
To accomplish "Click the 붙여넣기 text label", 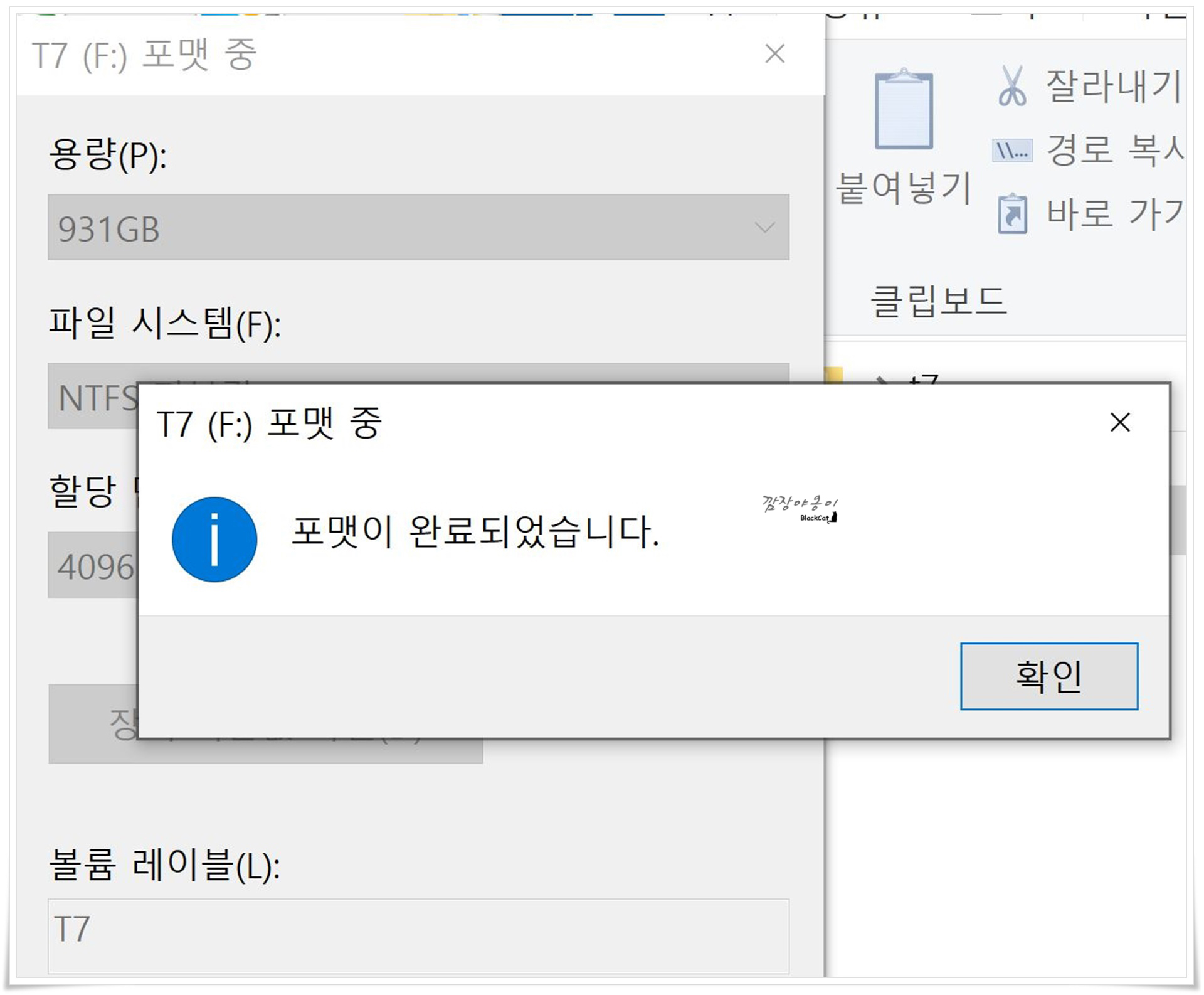I will click(903, 188).
